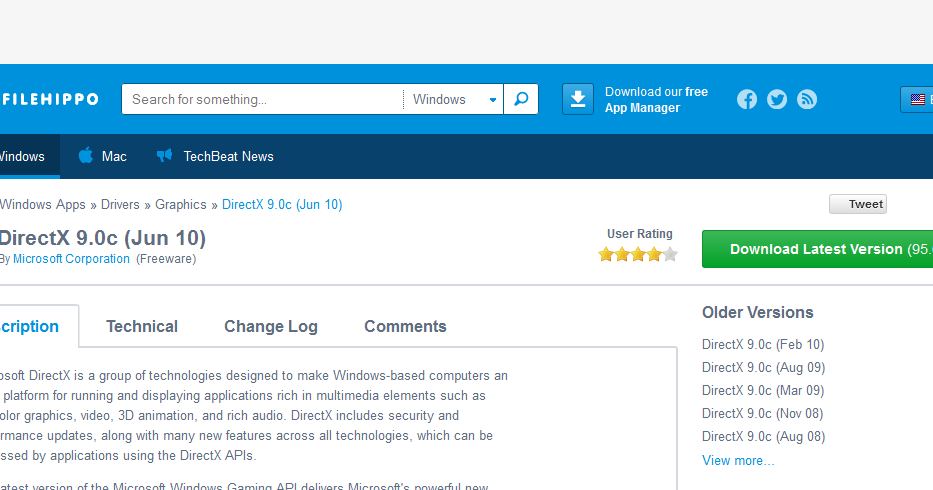The height and width of the screenshot is (490, 933).
Task: Open DirectX 9.0c (Nov 08) version
Action: point(762,413)
